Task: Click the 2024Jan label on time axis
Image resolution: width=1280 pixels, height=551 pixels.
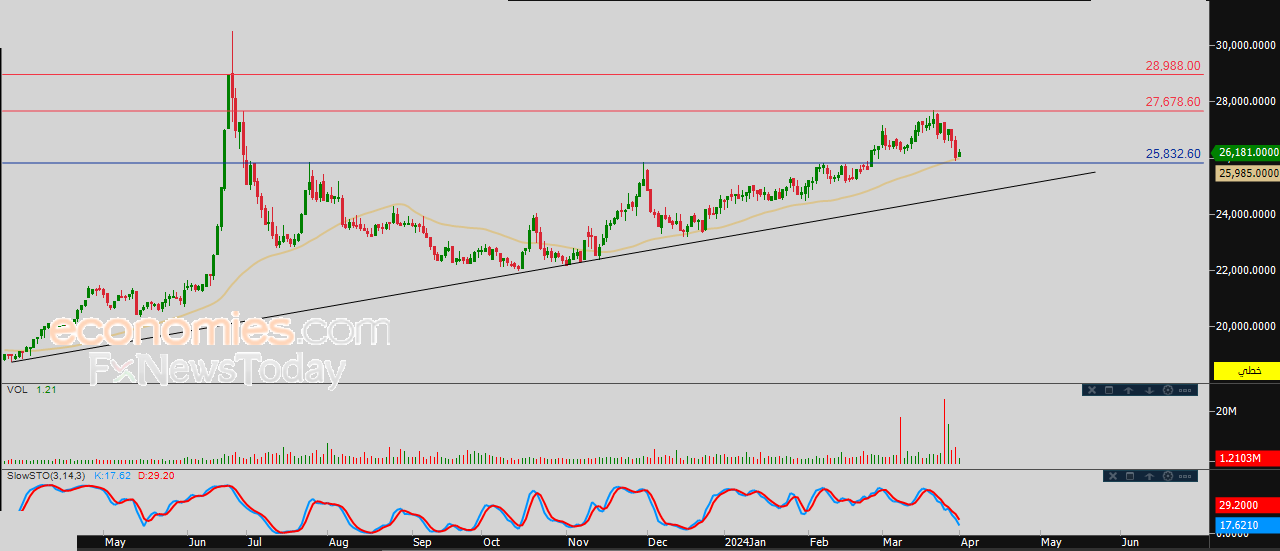Action: click(744, 542)
